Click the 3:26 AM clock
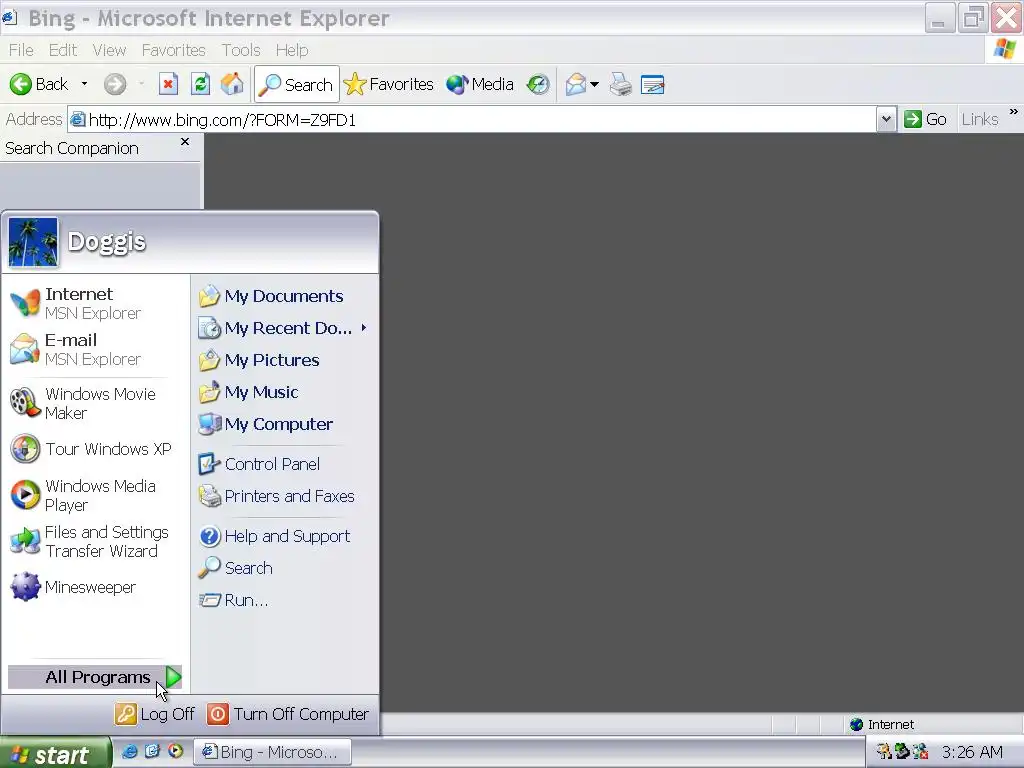This screenshot has height=768, width=1024. click(x=972, y=752)
